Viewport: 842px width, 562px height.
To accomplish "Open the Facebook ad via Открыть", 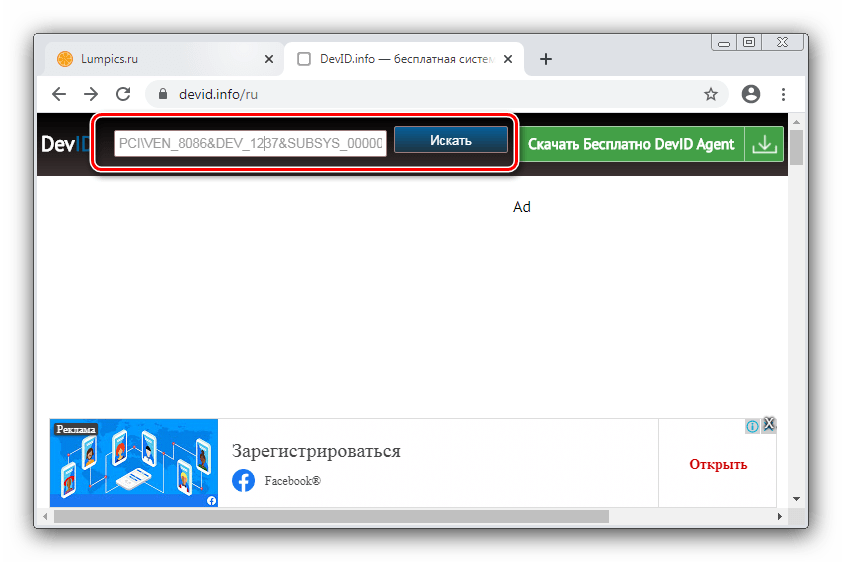I will [x=718, y=464].
